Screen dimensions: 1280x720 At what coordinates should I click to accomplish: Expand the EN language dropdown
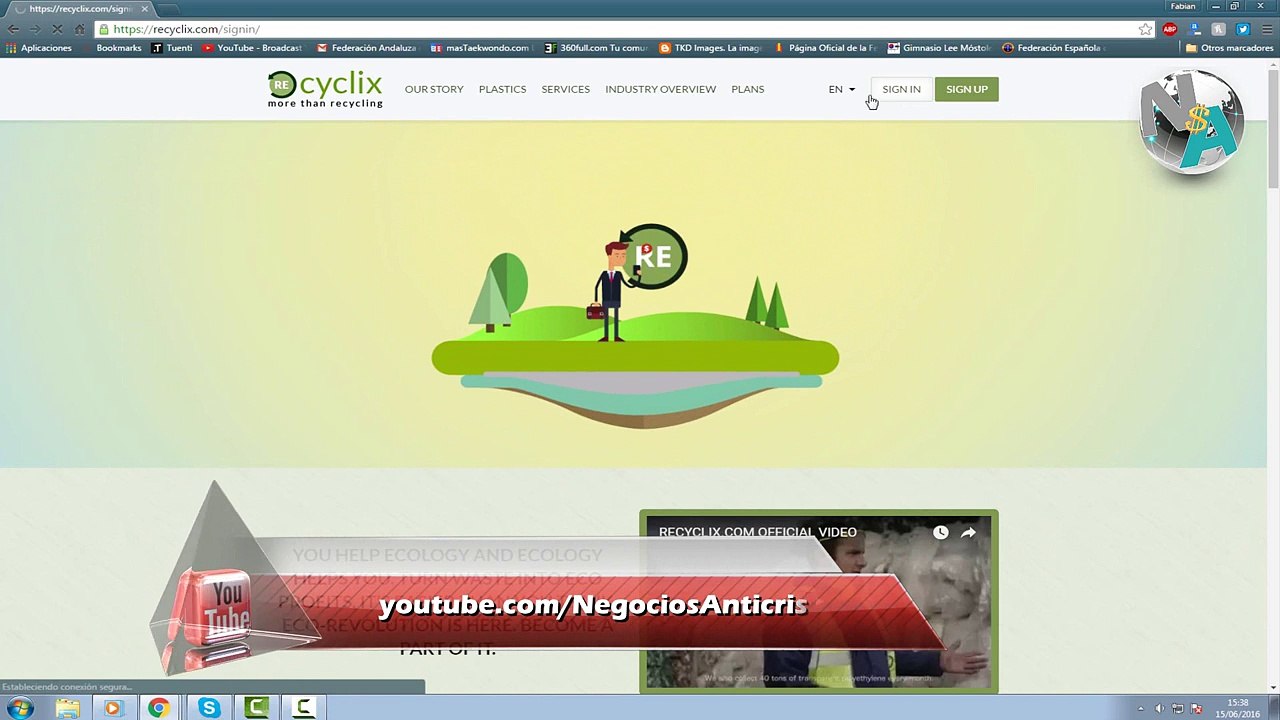(x=841, y=89)
